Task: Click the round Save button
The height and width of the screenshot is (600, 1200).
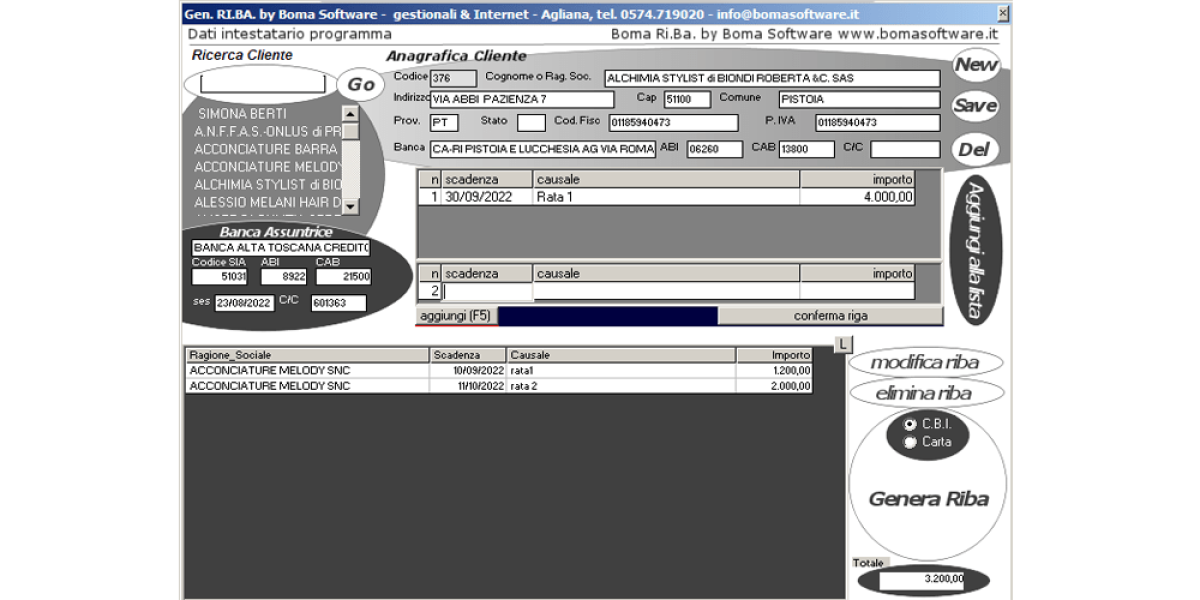Action: point(975,106)
